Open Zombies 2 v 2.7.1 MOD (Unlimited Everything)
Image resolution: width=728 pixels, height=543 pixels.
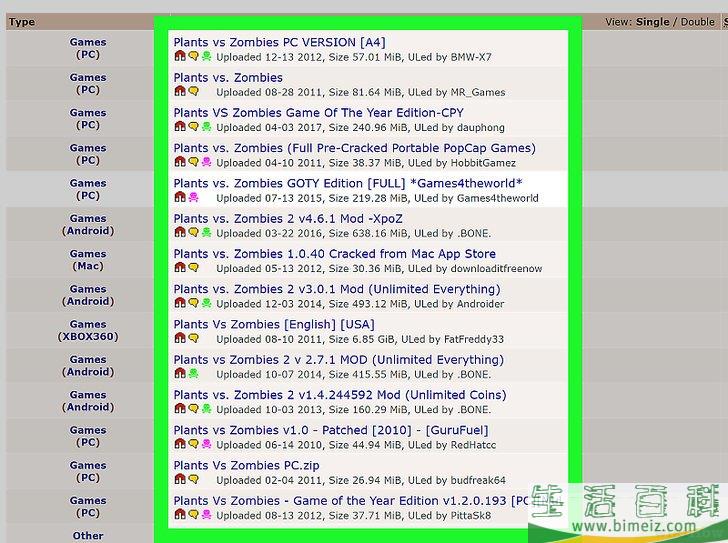point(338,360)
